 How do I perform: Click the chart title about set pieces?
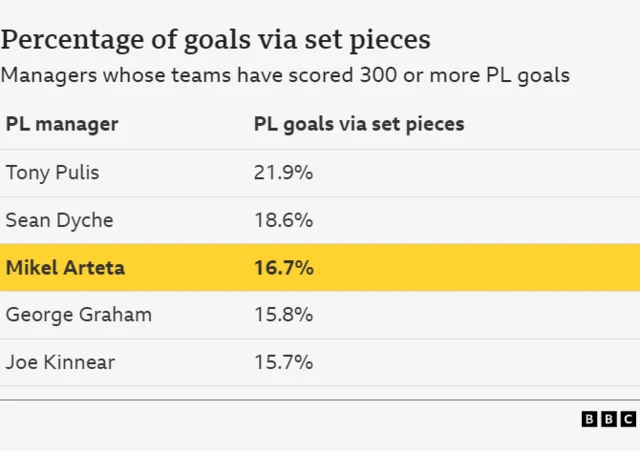pos(216,39)
